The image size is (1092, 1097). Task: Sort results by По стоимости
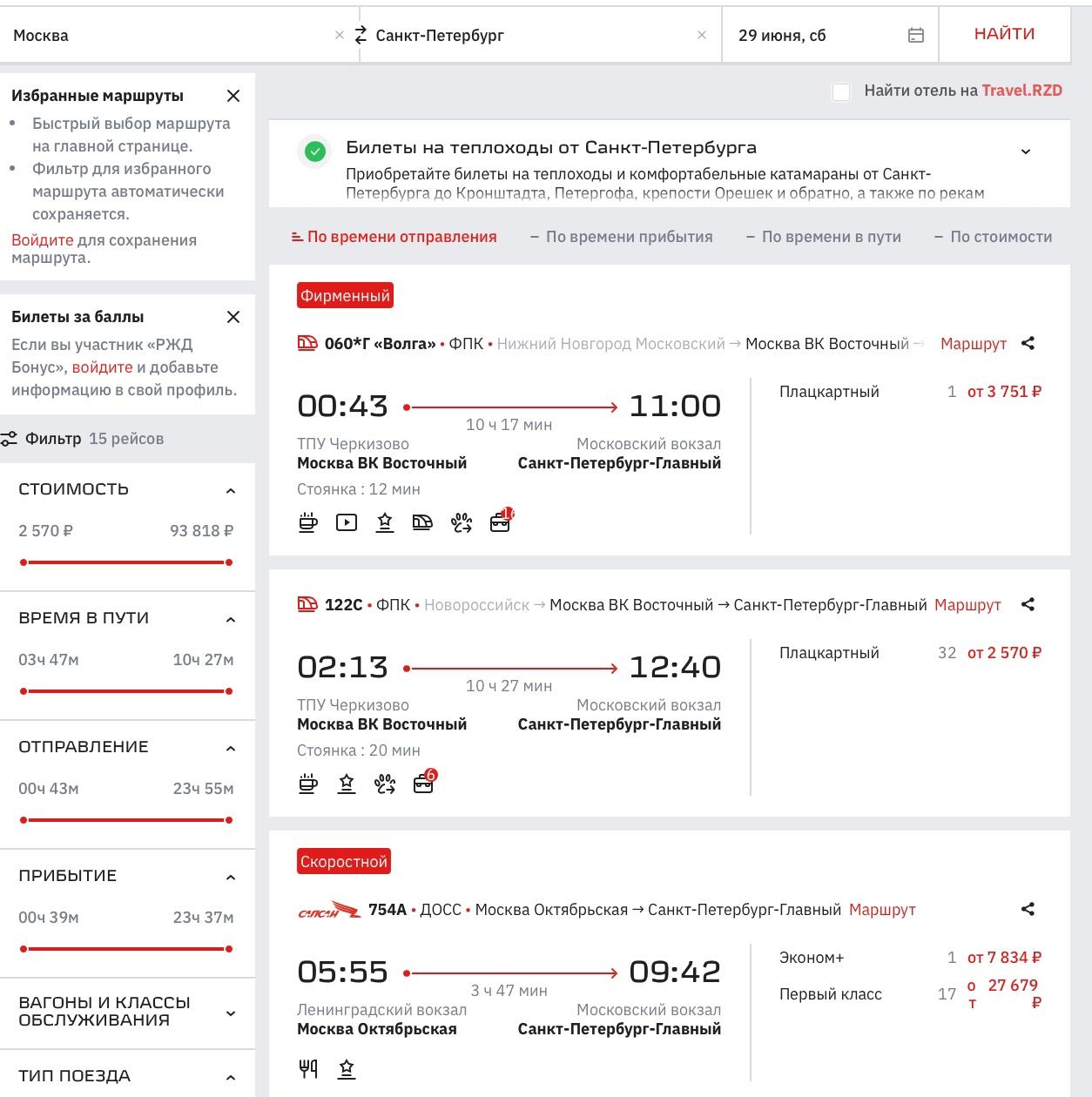[992, 237]
